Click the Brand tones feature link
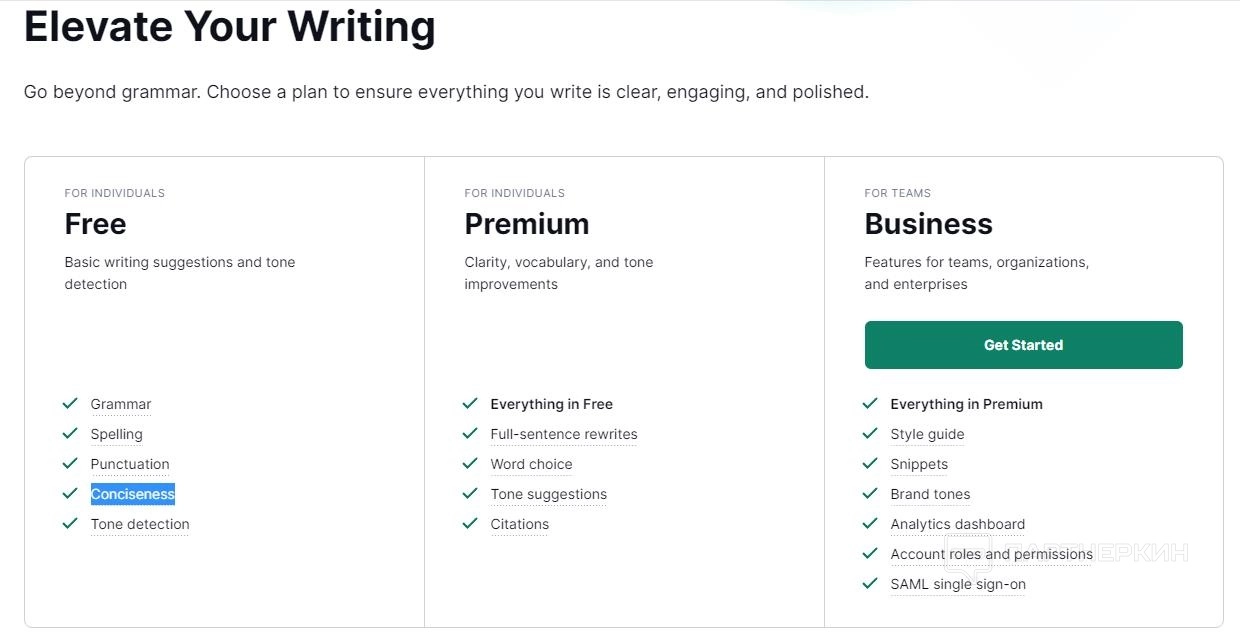 [x=930, y=494]
